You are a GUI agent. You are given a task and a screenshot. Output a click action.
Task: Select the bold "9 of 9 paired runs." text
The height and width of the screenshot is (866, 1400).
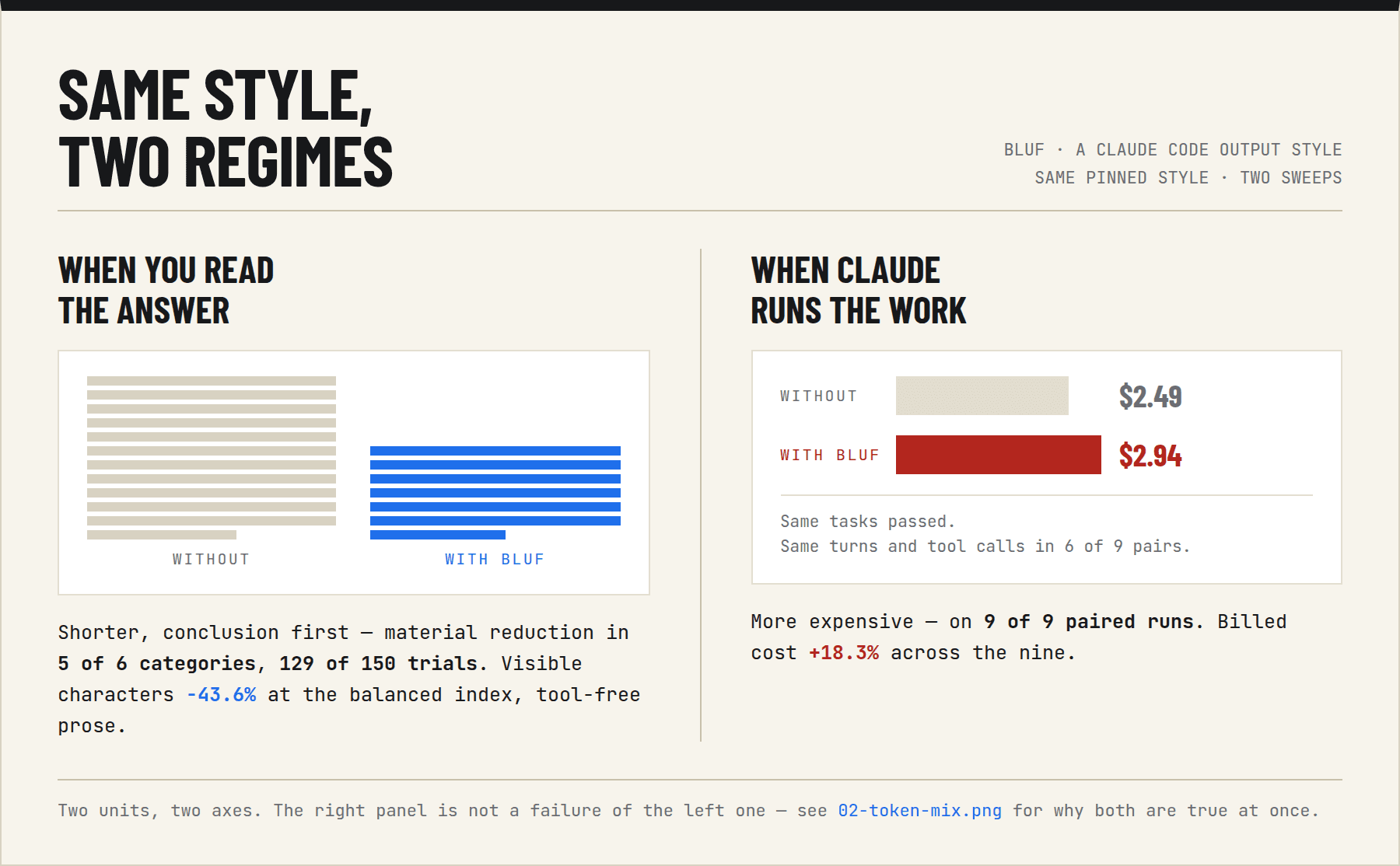1094,622
